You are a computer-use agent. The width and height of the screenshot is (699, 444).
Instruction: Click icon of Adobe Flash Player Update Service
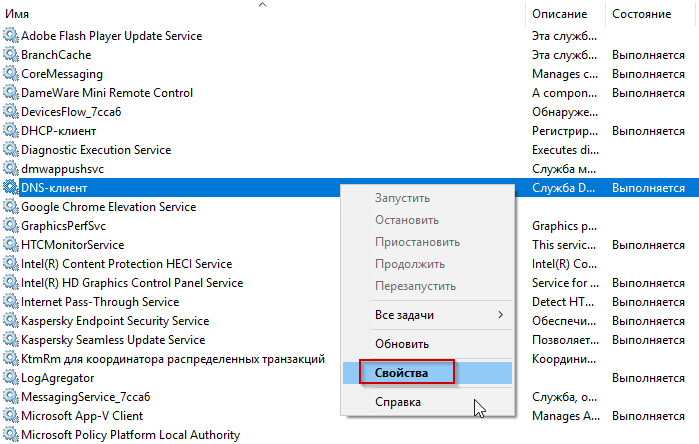[x=11, y=36]
